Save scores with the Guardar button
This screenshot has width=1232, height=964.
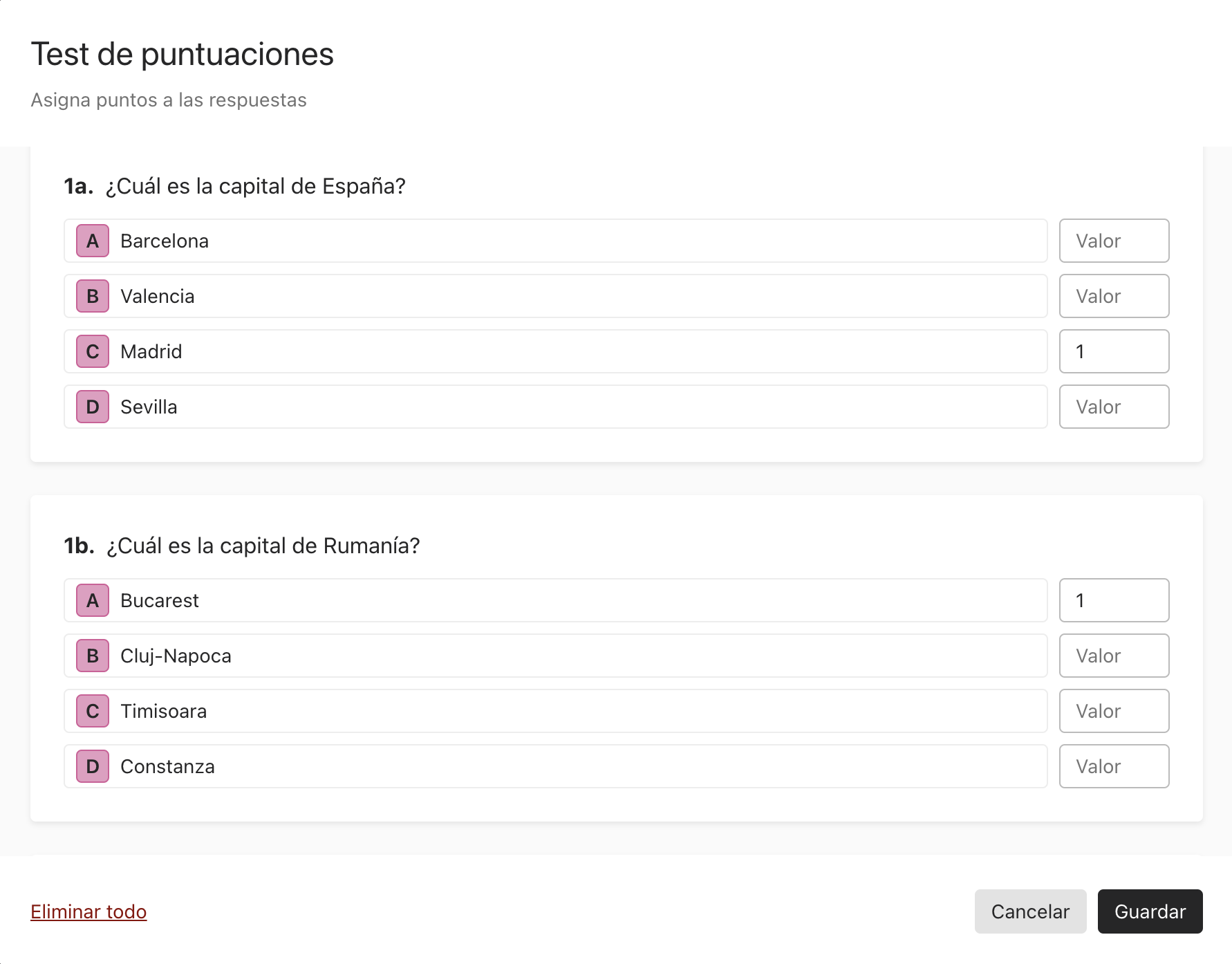click(x=1150, y=911)
